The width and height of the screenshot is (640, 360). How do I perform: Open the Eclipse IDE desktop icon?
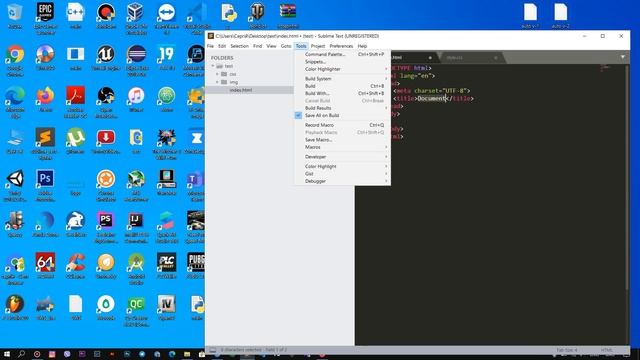pos(136,61)
